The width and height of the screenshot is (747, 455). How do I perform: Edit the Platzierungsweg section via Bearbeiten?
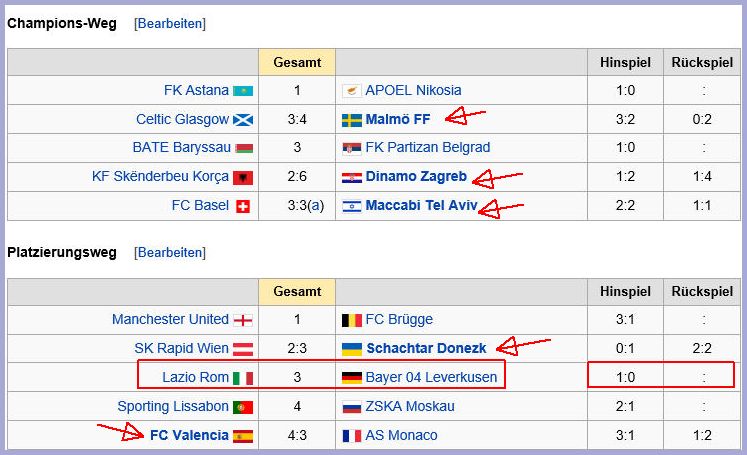170,253
